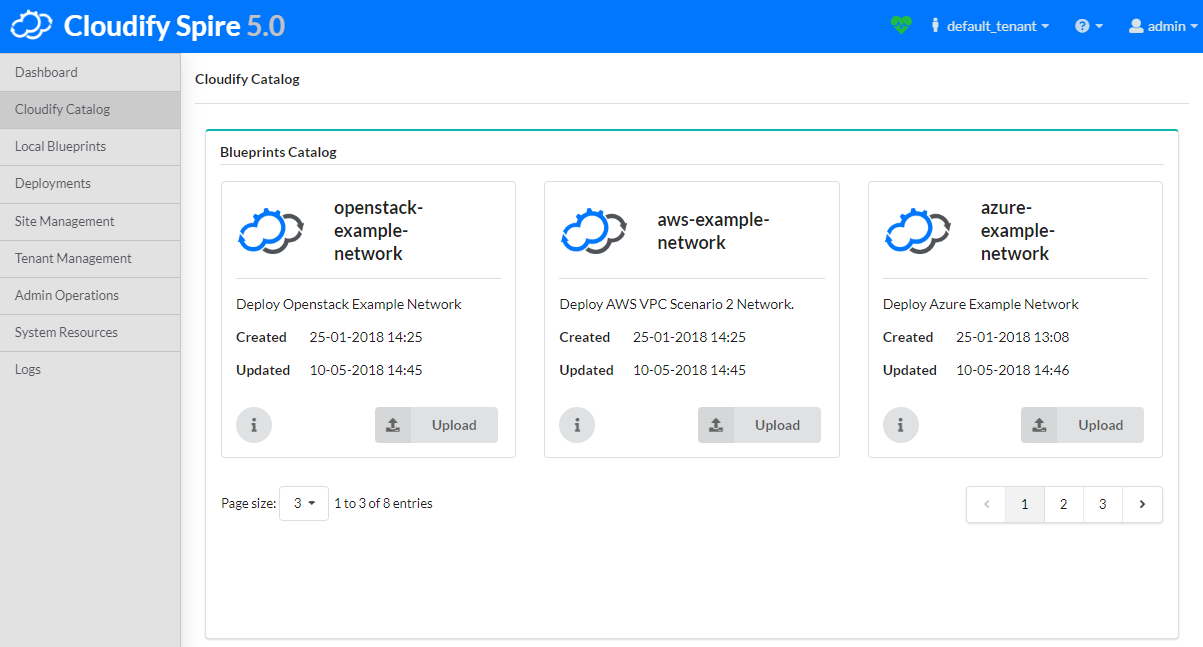The image size is (1203, 647).
Task: Upload the azure-example-network blueprint
Action: (1082, 425)
